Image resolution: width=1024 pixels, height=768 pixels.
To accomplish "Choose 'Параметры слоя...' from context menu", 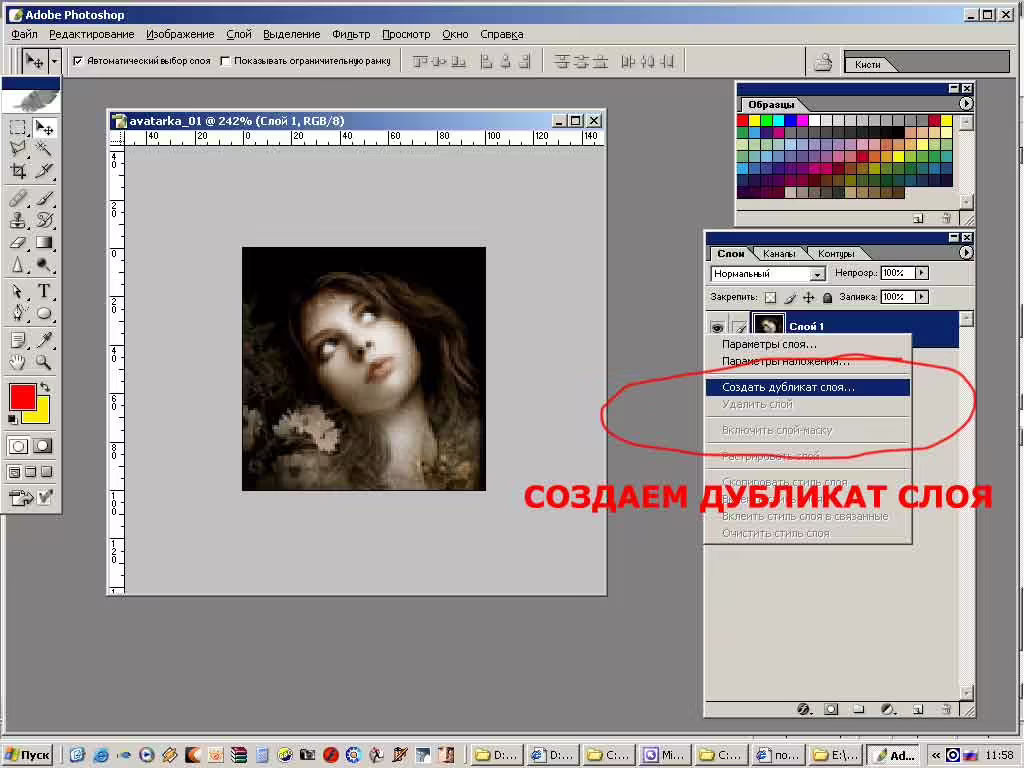I will [808, 344].
